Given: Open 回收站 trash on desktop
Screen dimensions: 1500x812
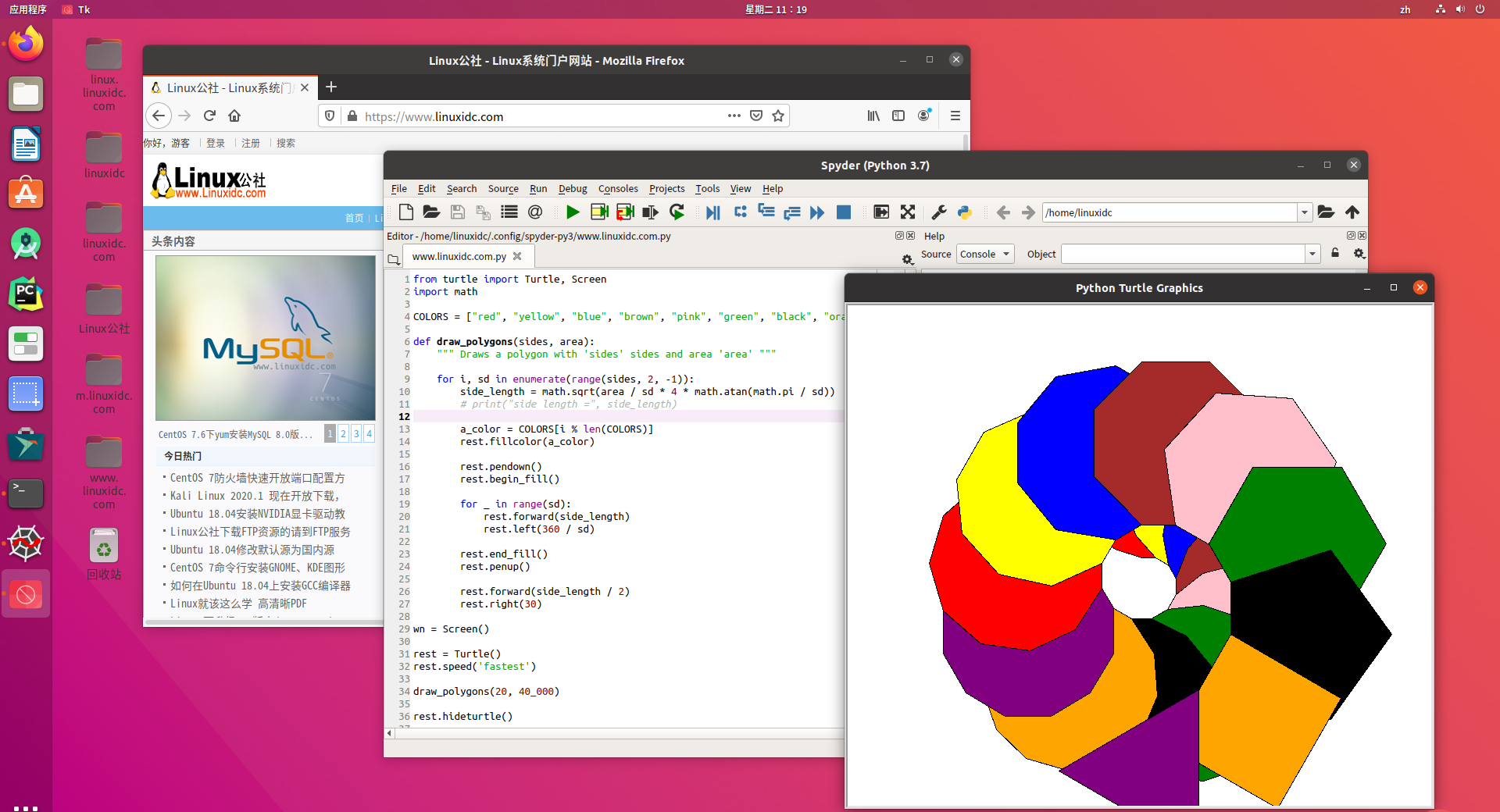Looking at the screenshot, I should [x=104, y=554].
